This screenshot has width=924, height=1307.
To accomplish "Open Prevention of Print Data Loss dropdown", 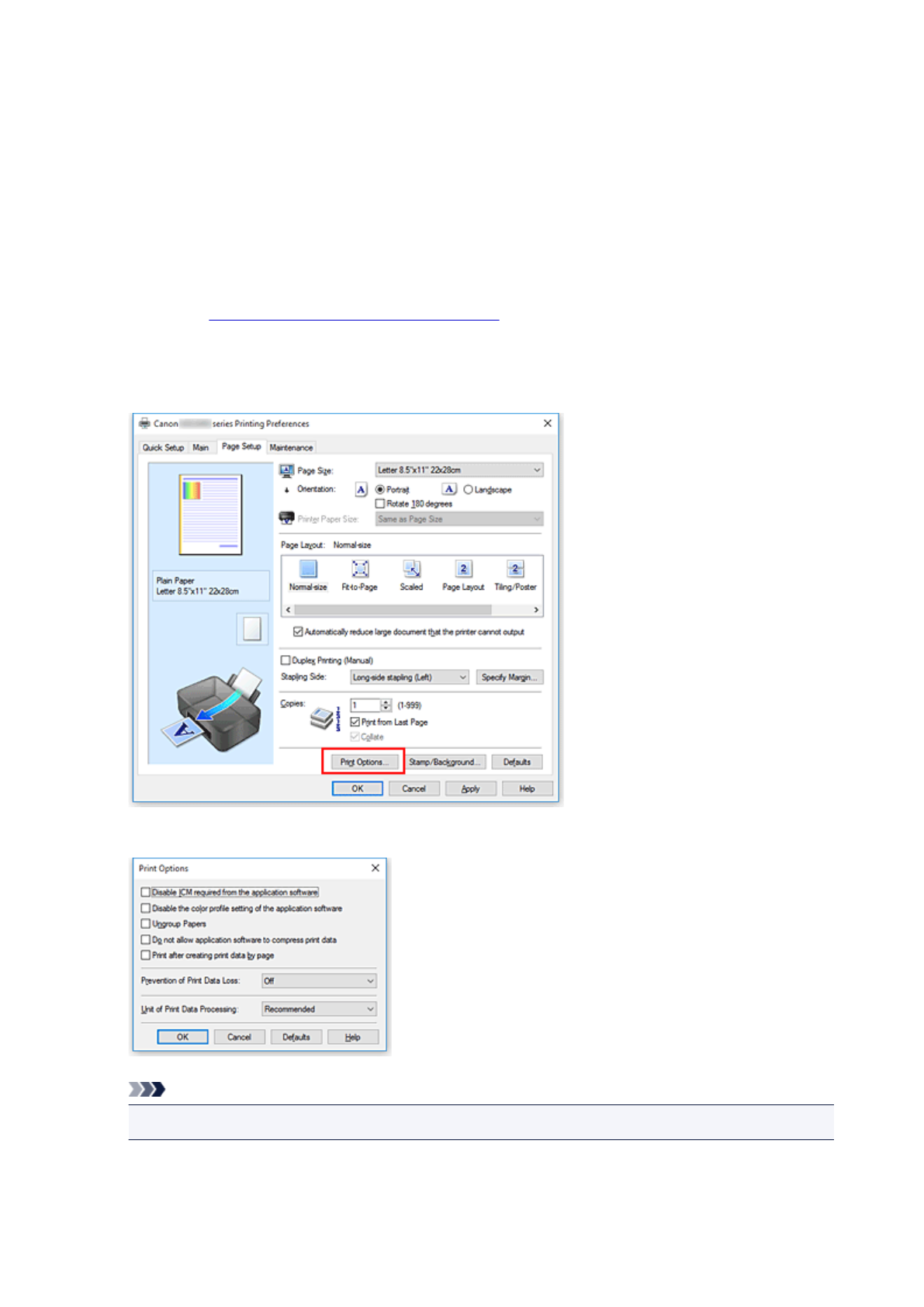I will 319,981.
